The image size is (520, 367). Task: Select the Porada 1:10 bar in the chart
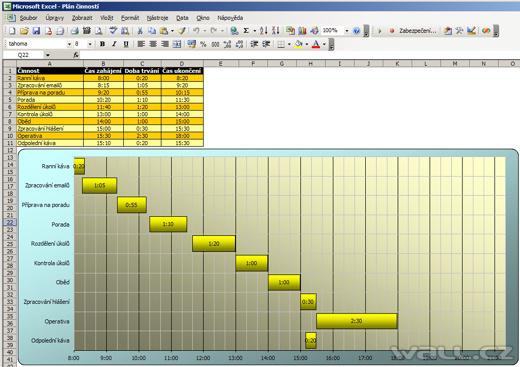(x=168, y=224)
